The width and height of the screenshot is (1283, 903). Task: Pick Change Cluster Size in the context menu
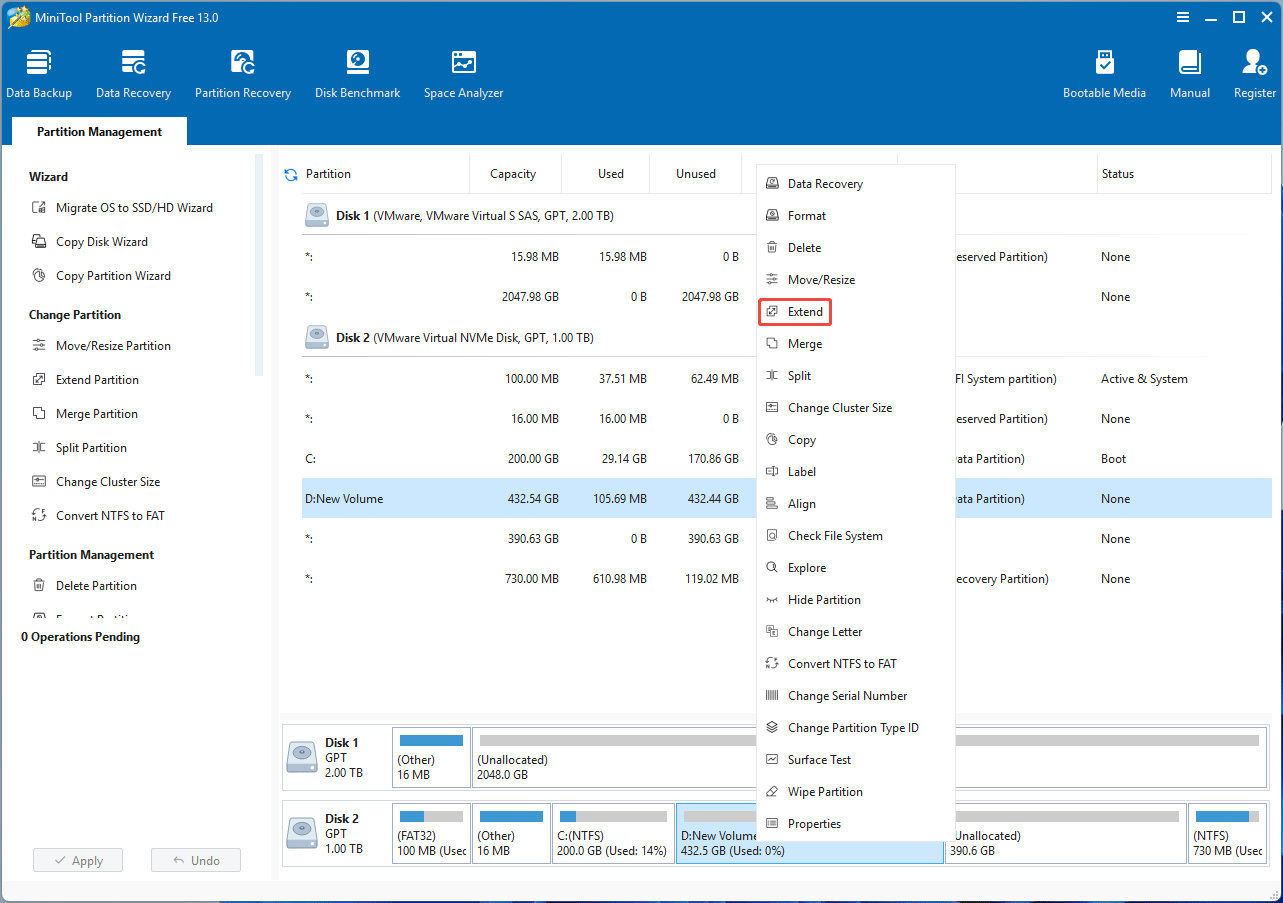839,408
